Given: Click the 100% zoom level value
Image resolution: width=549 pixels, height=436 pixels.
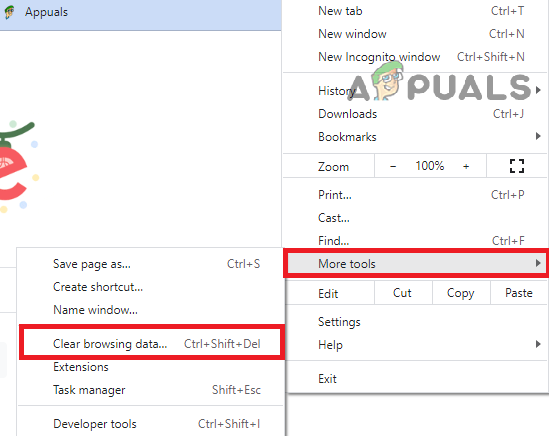Looking at the screenshot, I should [430, 166].
